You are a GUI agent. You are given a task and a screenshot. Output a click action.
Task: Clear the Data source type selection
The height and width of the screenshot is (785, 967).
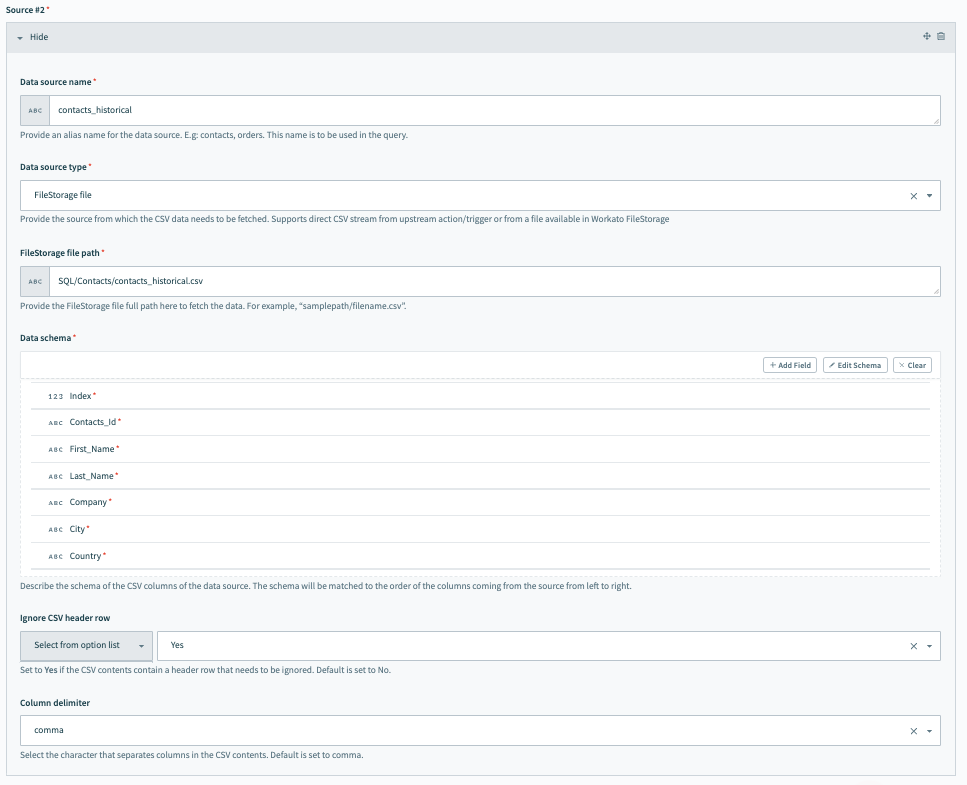[x=913, y=196]
